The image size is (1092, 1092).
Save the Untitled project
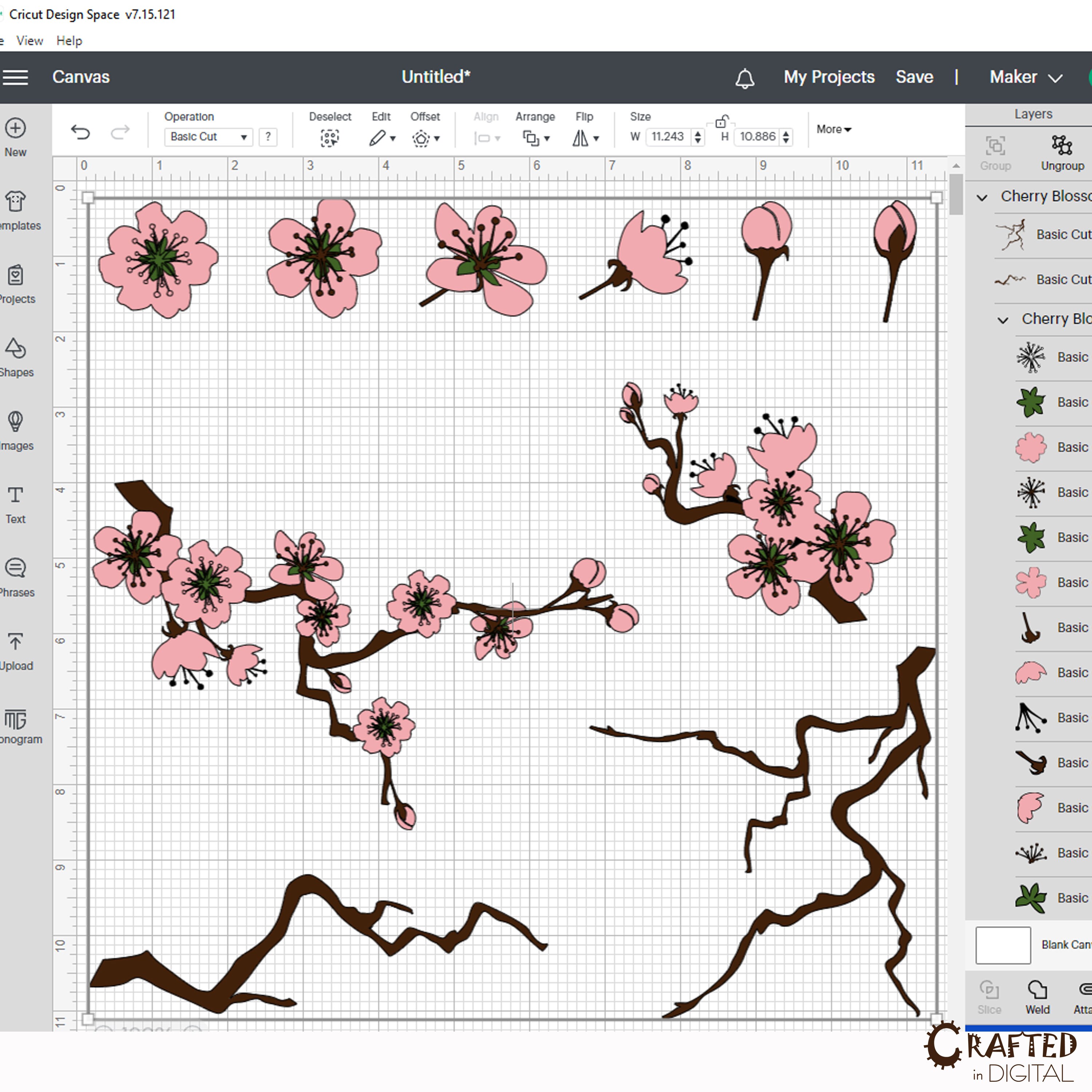913,77
